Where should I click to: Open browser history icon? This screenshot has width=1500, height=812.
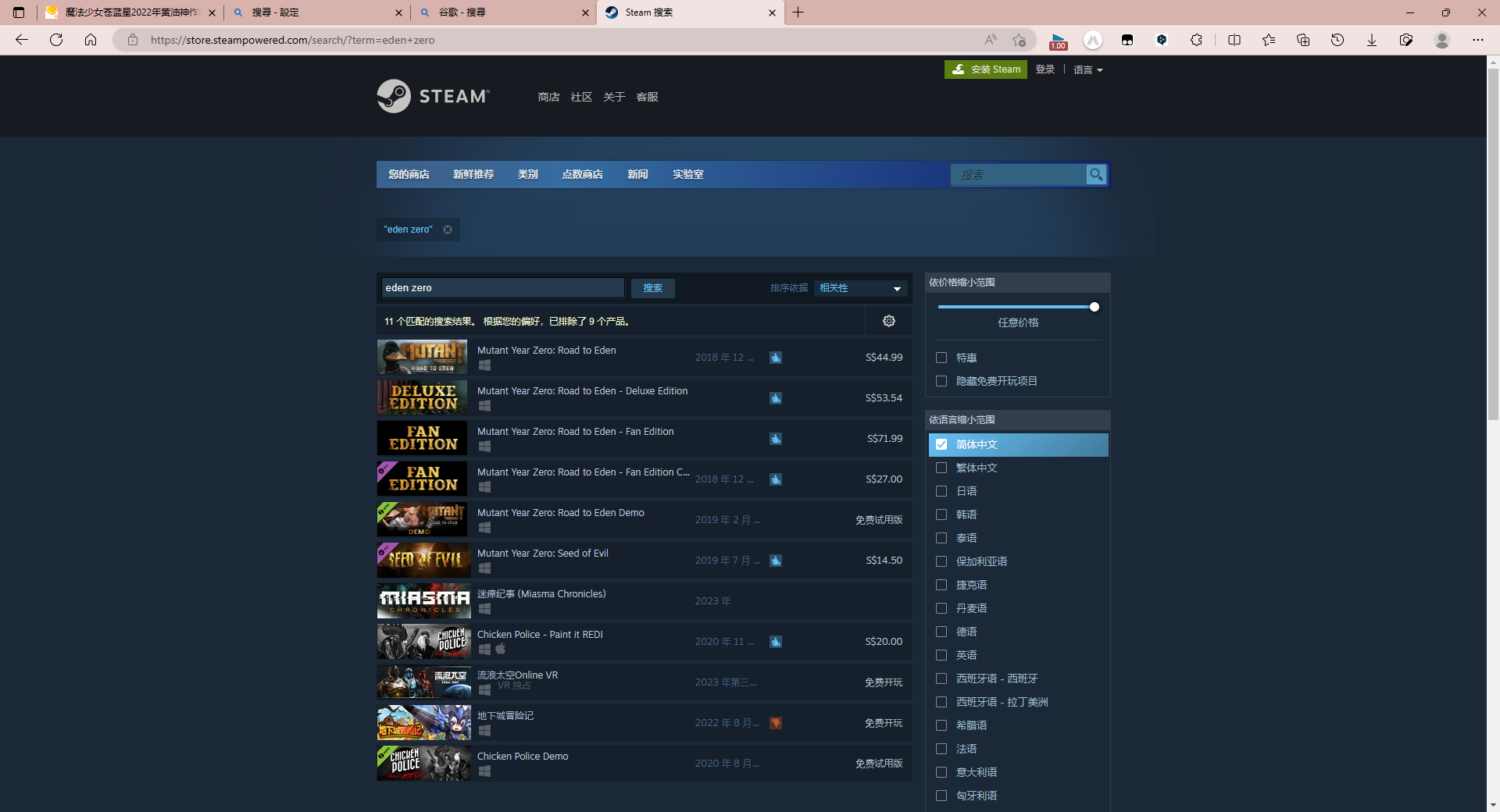point(1337,40)
